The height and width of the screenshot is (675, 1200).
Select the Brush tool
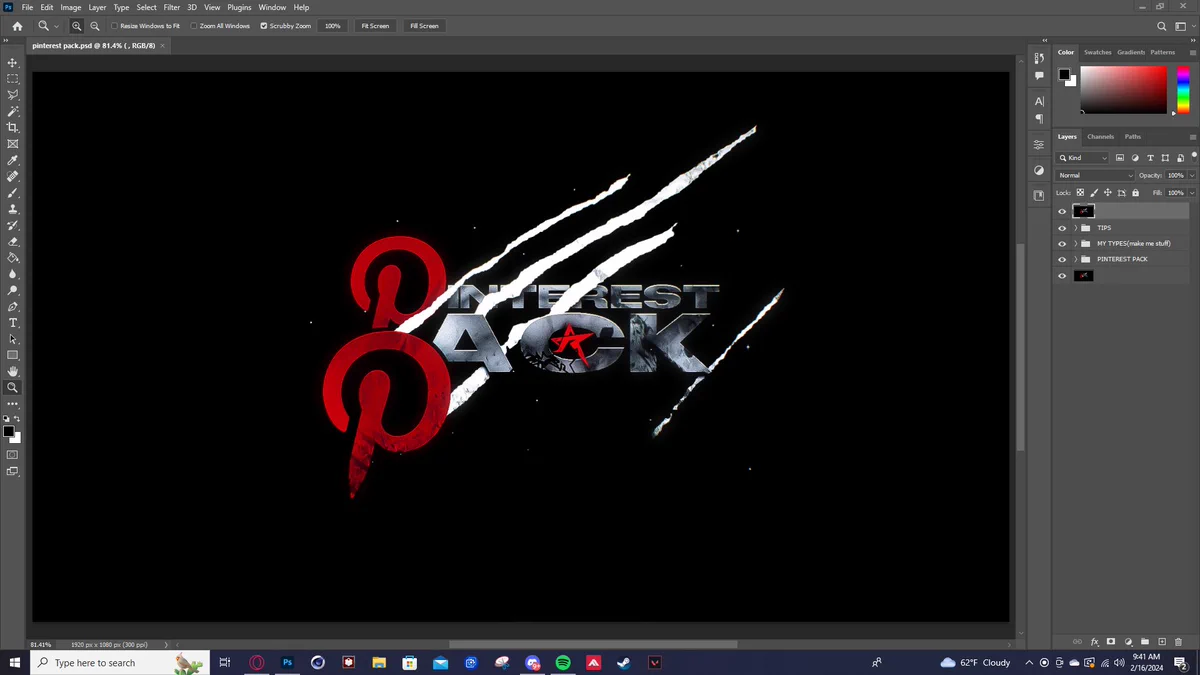pos(13,193)
